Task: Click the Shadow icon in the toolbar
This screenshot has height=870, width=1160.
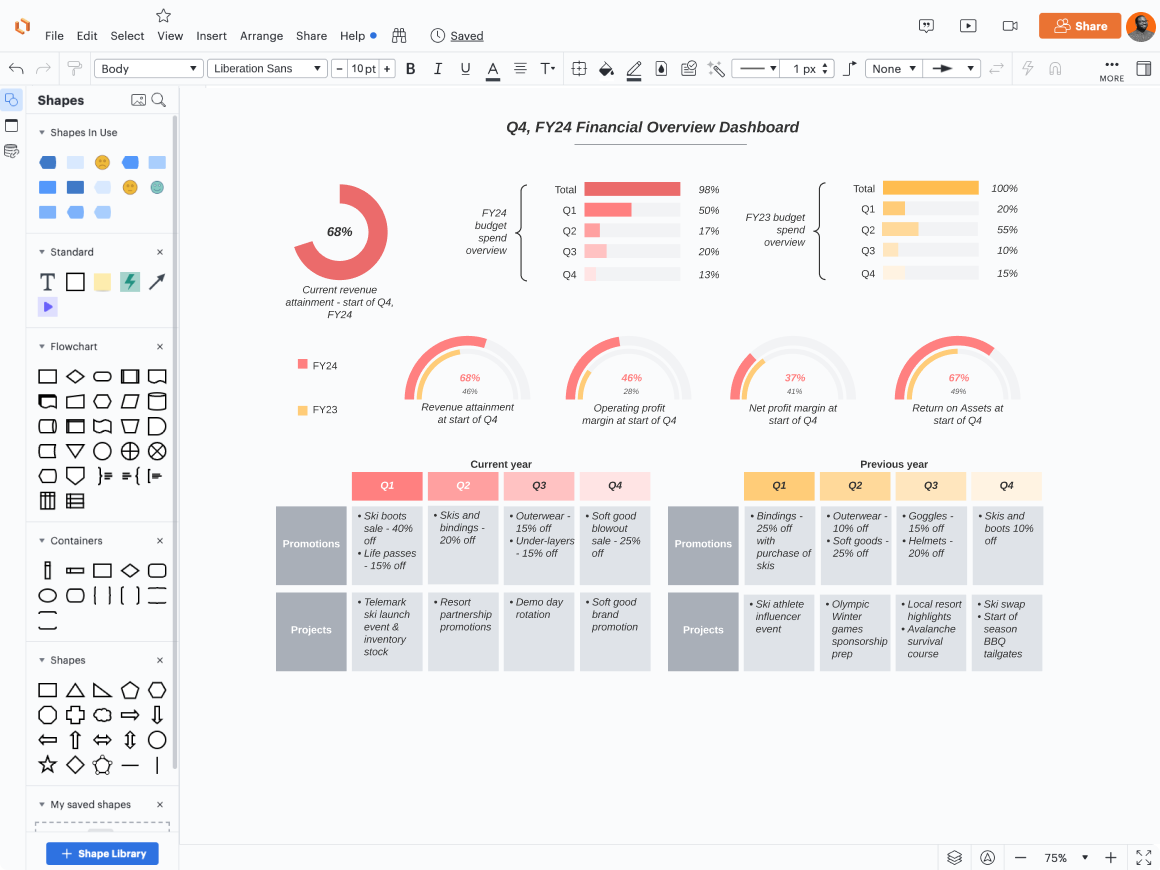Action: click(661, 68)
